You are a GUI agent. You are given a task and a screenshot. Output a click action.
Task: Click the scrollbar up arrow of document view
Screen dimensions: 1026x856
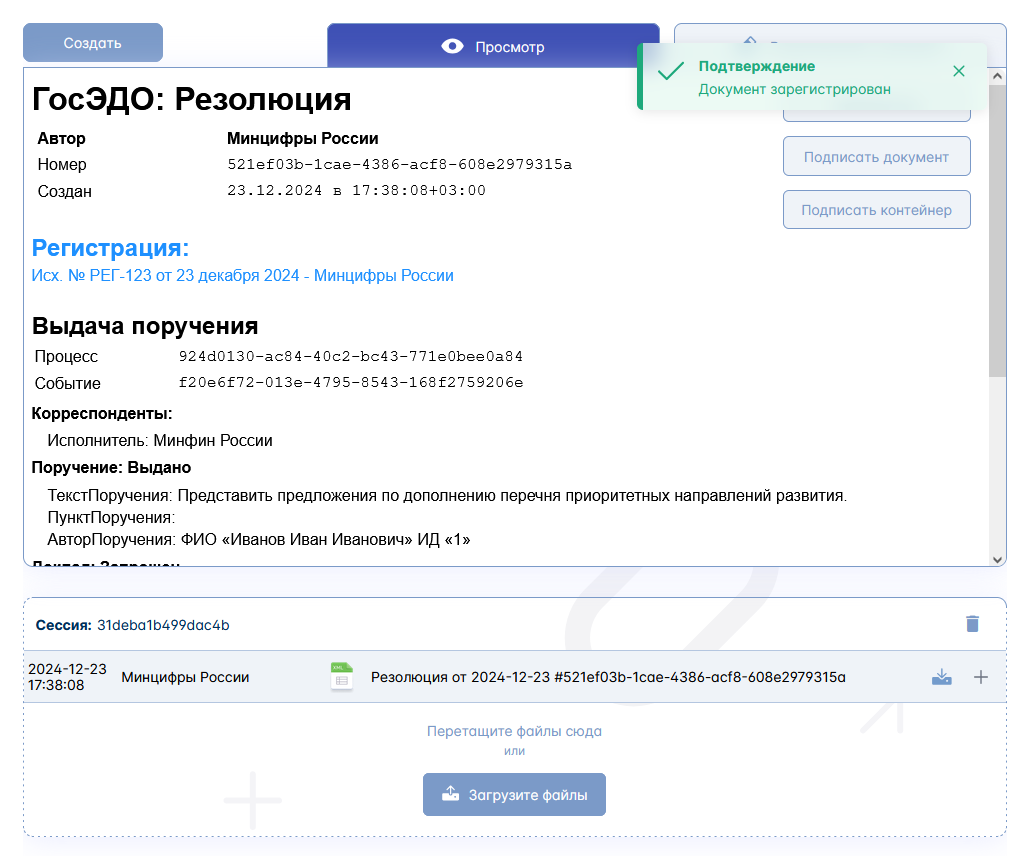pos(997,76)
